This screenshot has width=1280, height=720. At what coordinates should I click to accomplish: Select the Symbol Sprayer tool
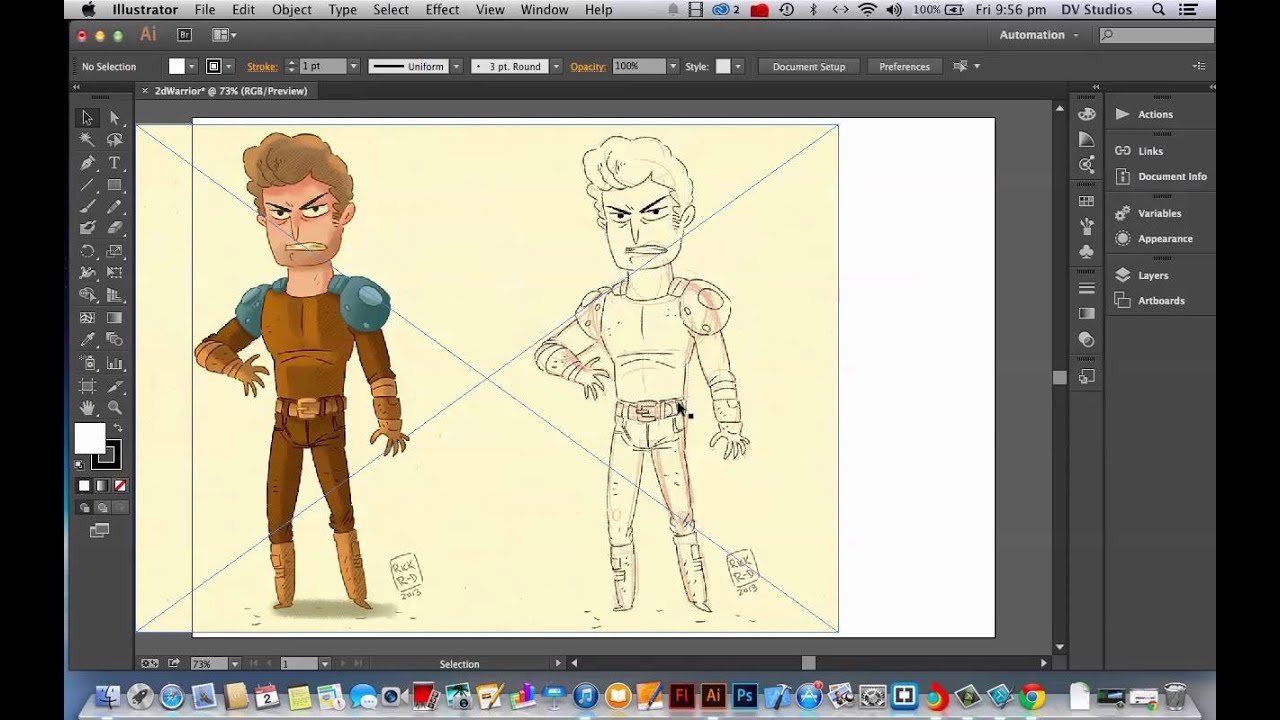coord(87,363)
